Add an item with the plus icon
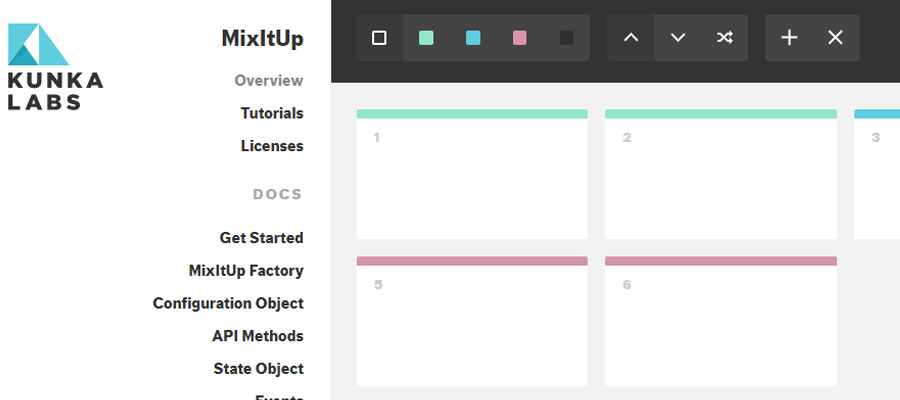Image resolution: width=900 pixels, height=400 pixels. (789, 38)
